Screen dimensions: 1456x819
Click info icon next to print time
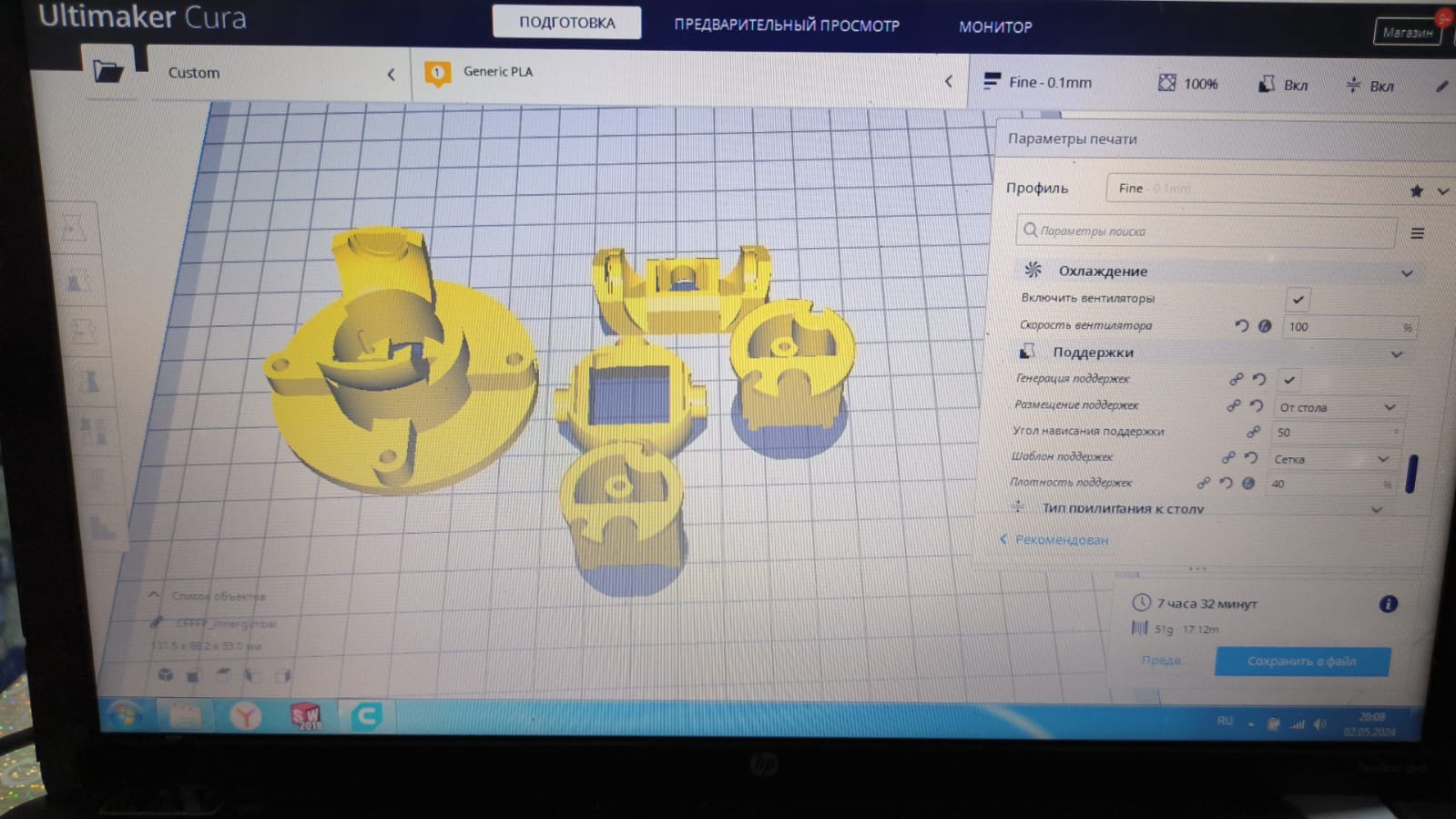1388,604
